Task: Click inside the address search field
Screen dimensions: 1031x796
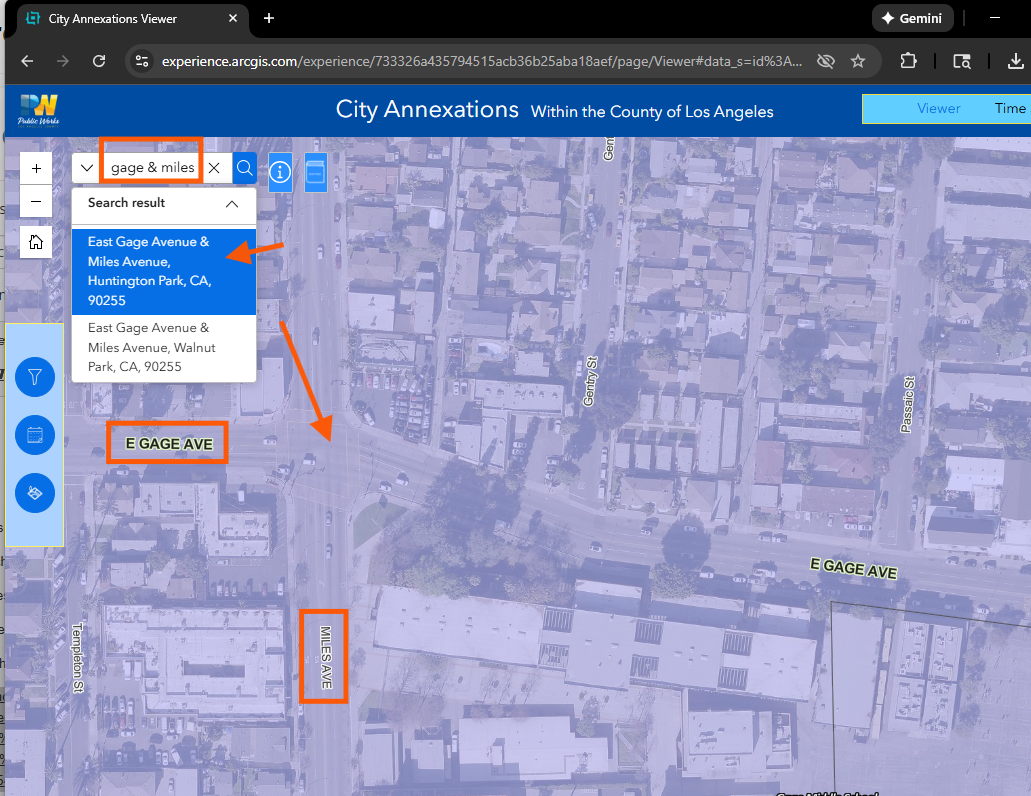Action: click(x=152, y=168)
